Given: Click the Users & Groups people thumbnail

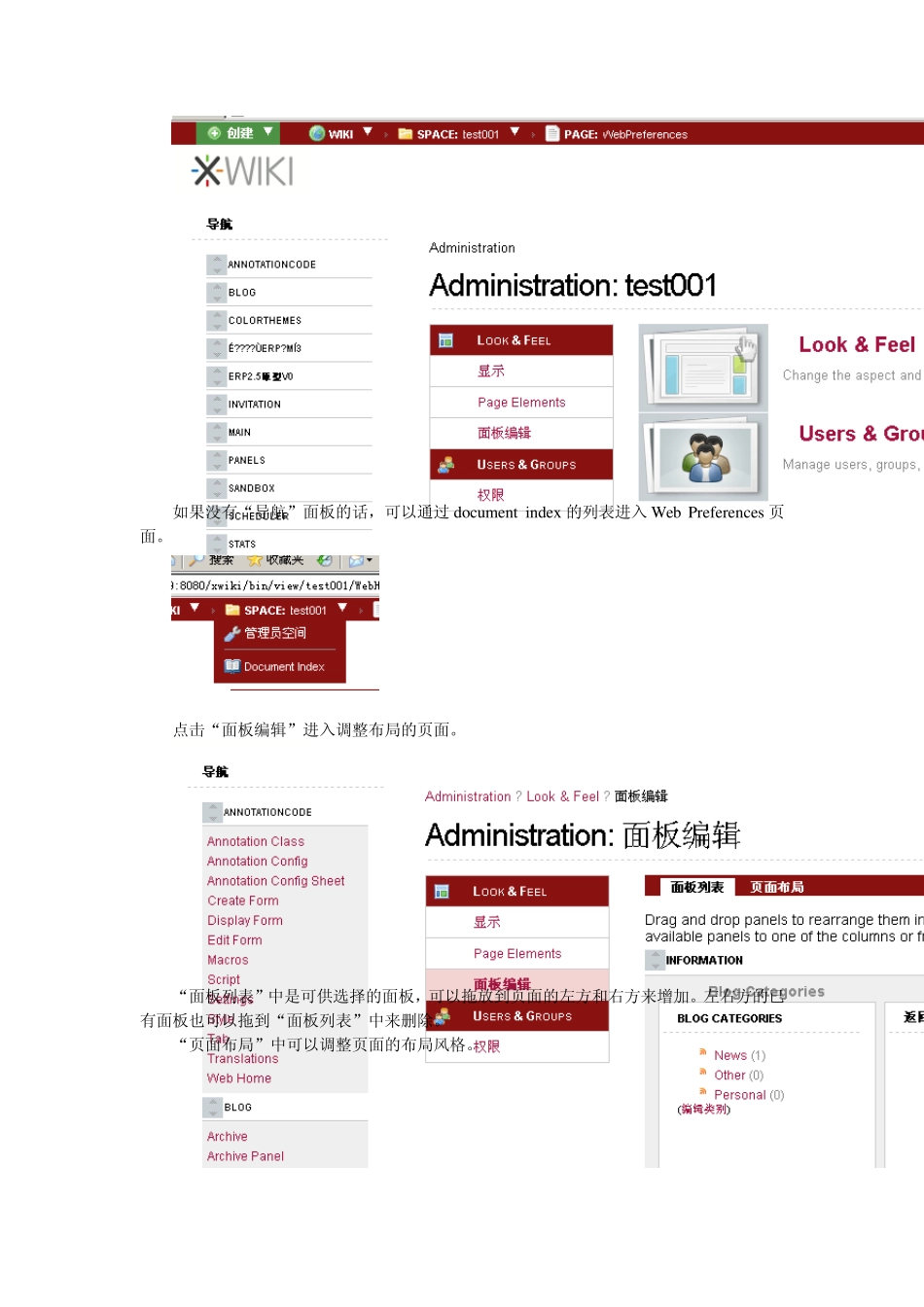Looking at the screenshot, I should [704, 457].
